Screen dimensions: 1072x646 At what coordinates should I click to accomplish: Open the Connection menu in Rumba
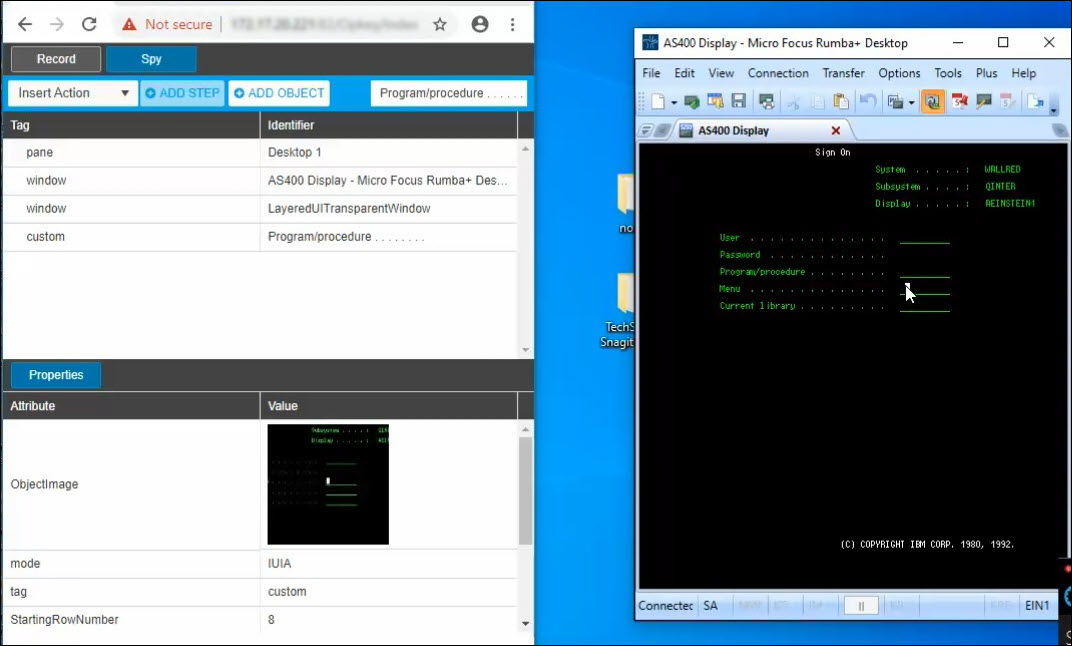[x=778, y=73]
